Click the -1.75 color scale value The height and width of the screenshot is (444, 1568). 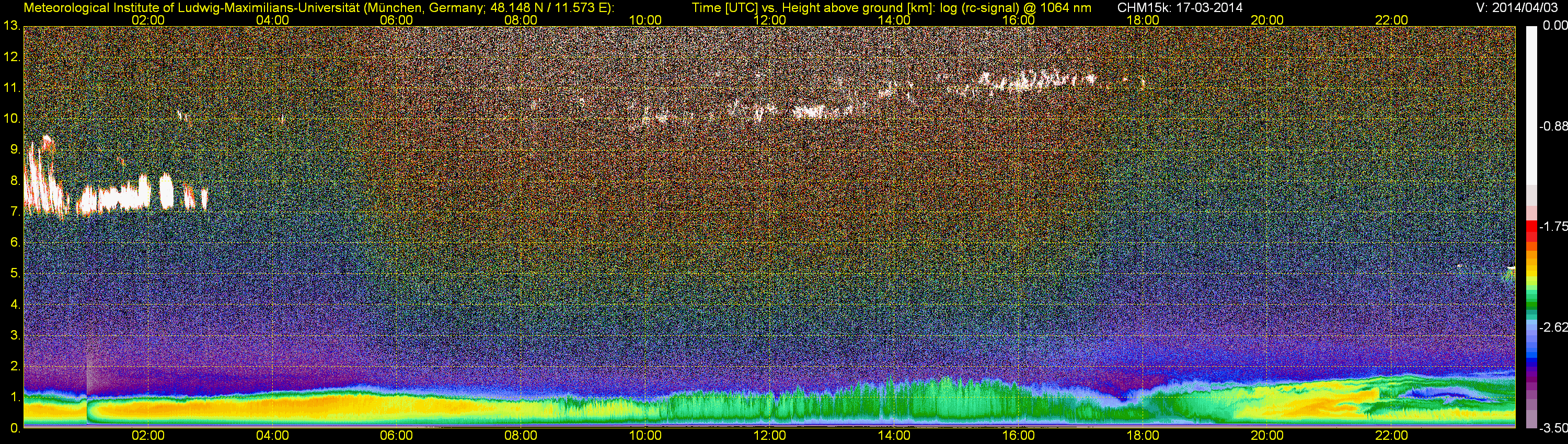(x=1552, y=226)
